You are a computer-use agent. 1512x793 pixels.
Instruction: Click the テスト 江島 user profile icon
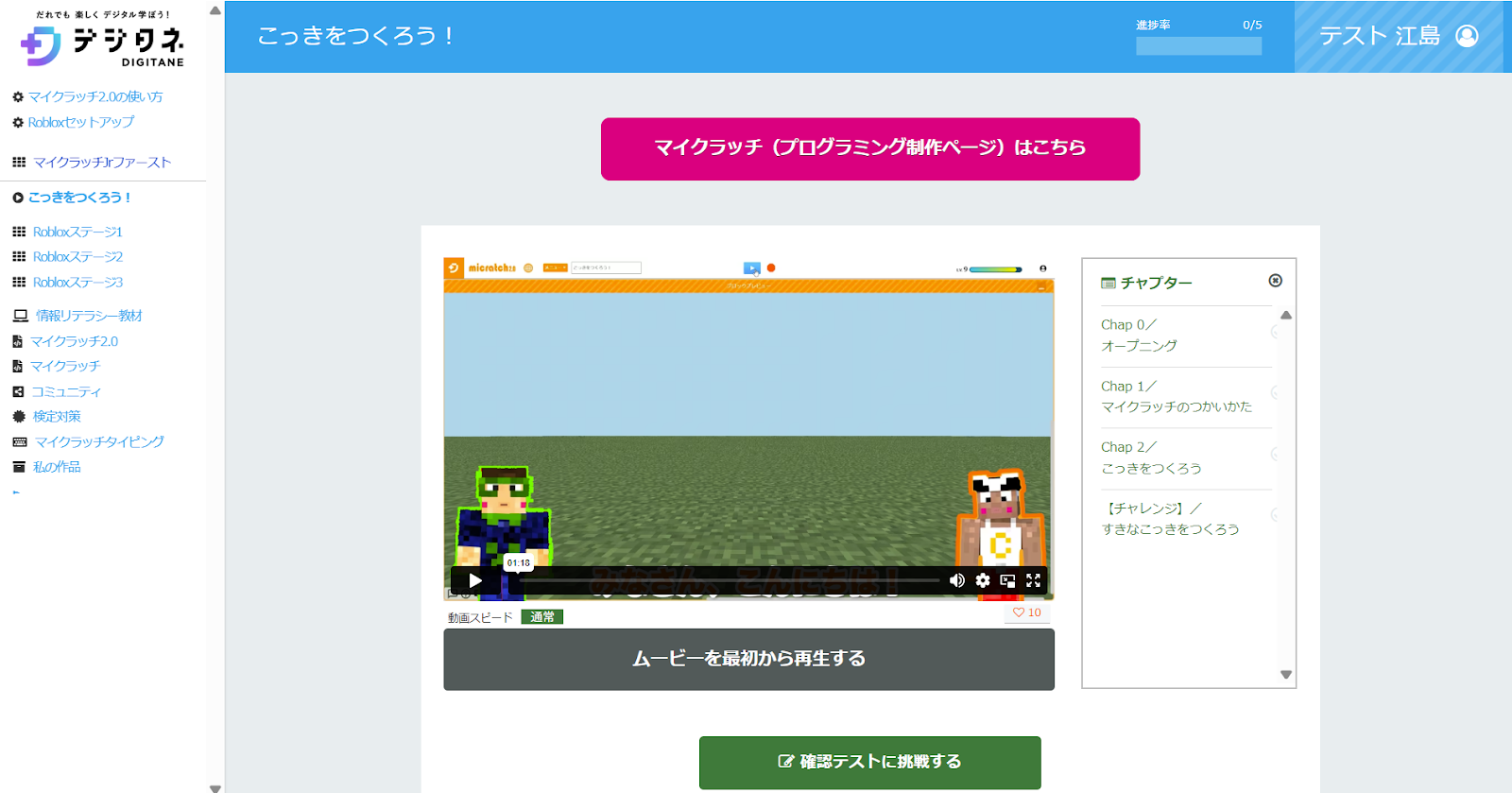point(1467,36)
